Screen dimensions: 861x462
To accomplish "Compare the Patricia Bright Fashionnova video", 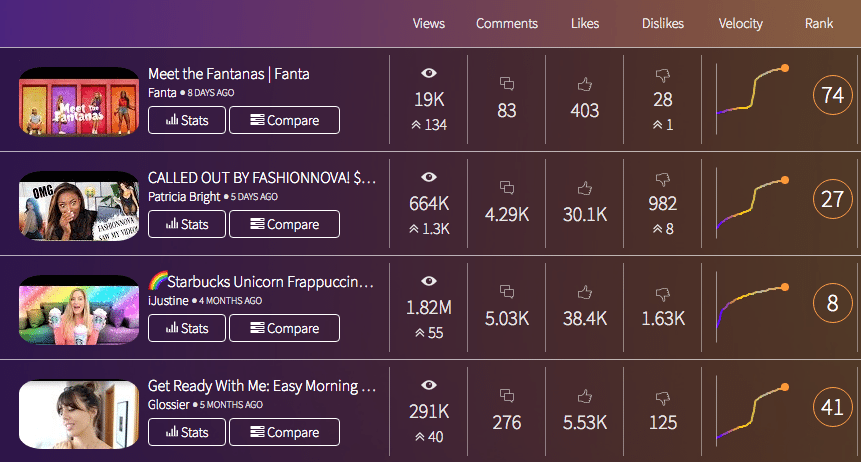I will coord(284,224).
